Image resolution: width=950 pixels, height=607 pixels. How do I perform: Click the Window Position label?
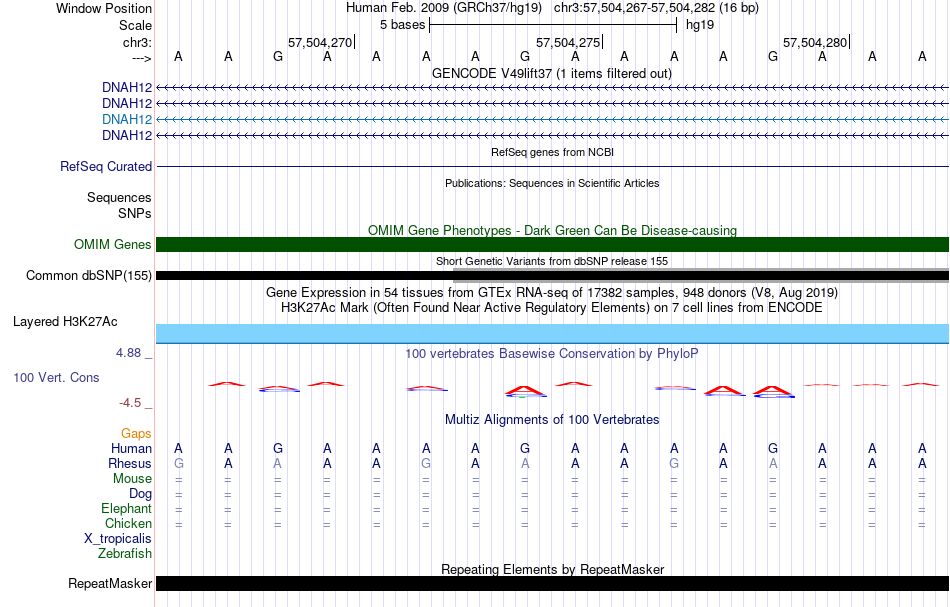coord(104,8)
